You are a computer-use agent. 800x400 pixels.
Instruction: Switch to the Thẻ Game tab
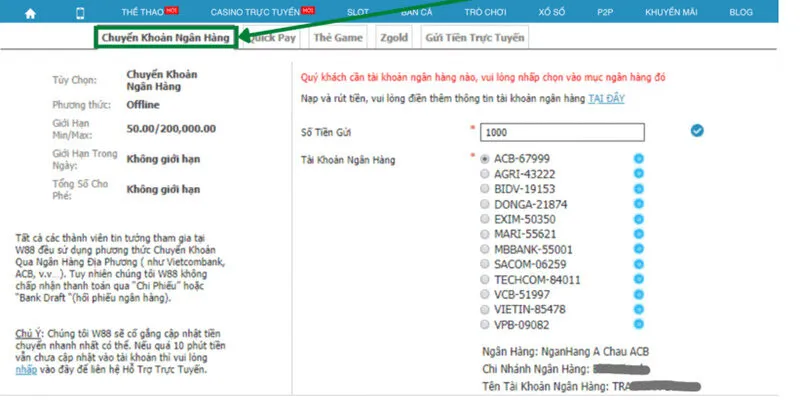[336, 38]
